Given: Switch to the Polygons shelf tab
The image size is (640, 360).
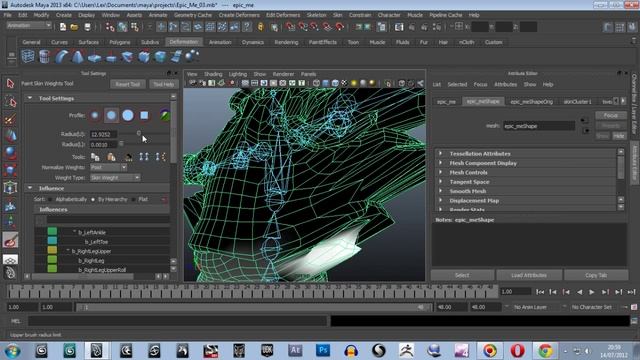Looking at the screenshot, I should pos(120,42).
